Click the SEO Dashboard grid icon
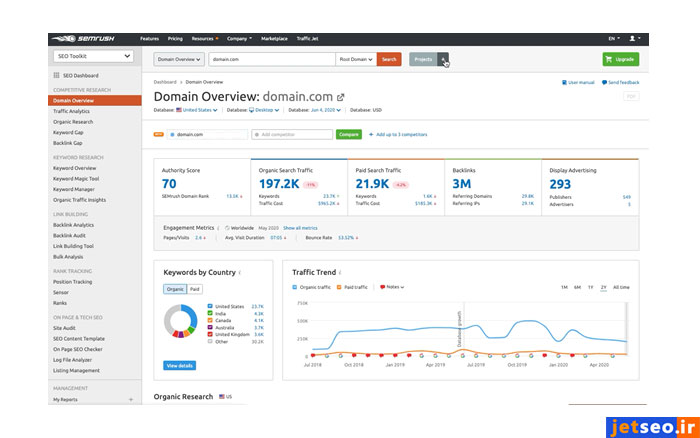This screenshot has width=700, height=438. pos(56,75)
